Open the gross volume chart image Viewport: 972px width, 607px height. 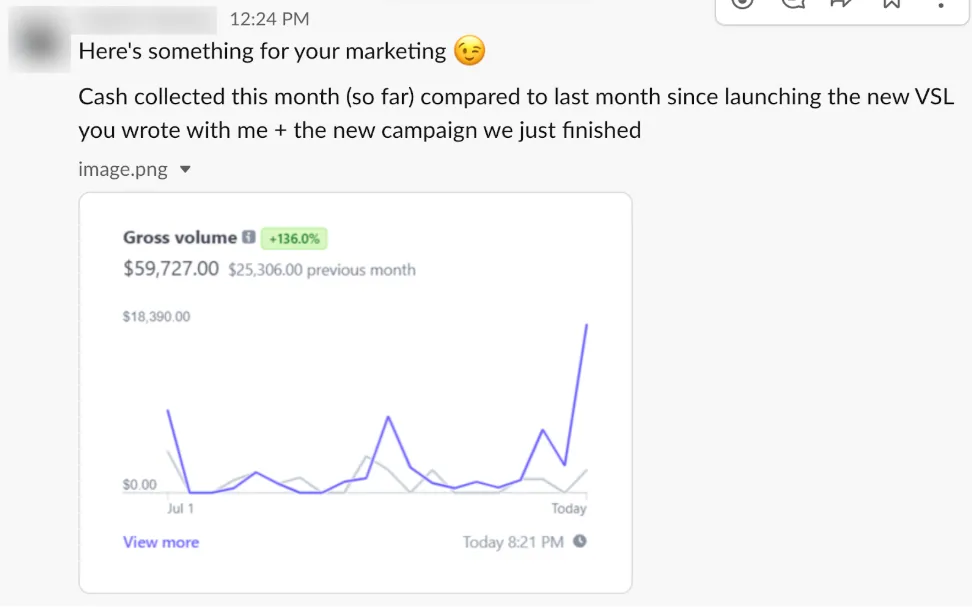pyautogui.click(x=355, y=392)
